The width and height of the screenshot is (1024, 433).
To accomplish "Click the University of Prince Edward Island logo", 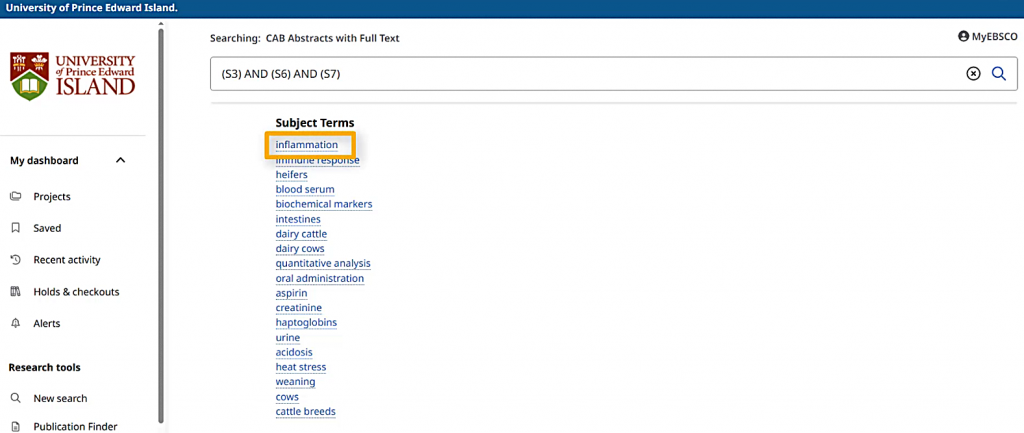I will 73,76.
